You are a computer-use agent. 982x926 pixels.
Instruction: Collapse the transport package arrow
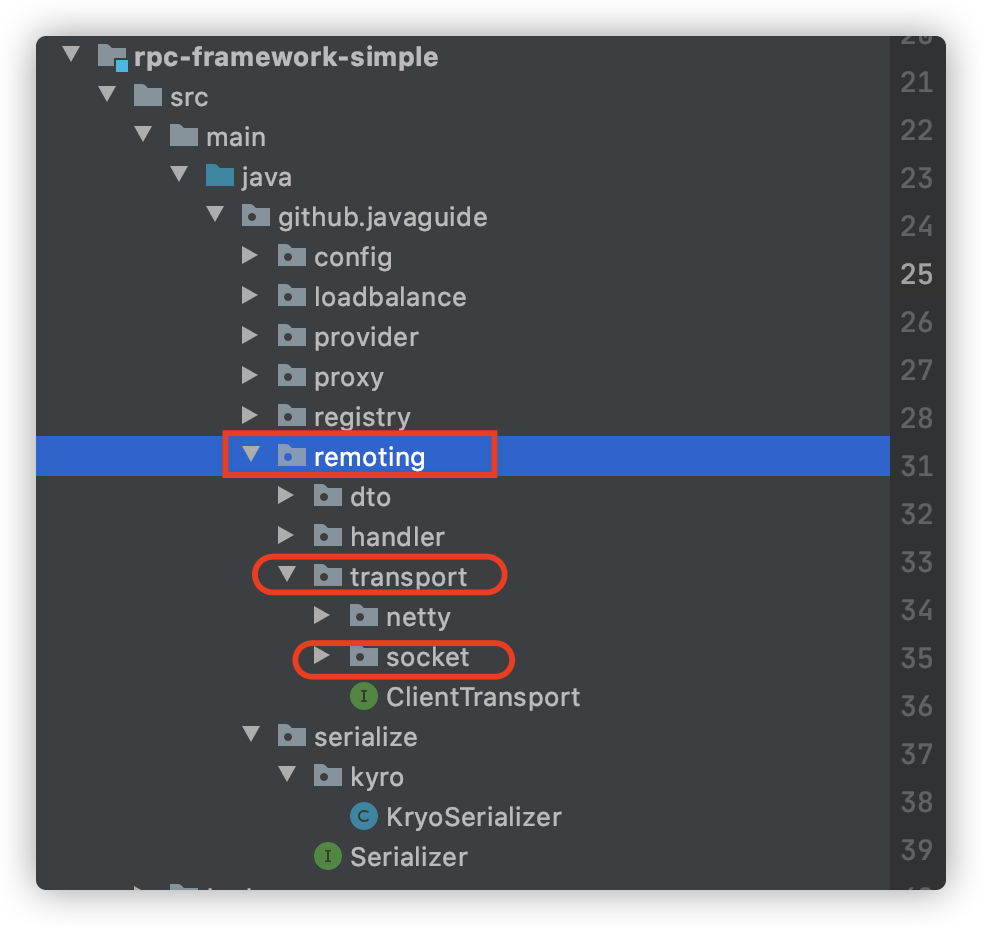click(286, 577)
